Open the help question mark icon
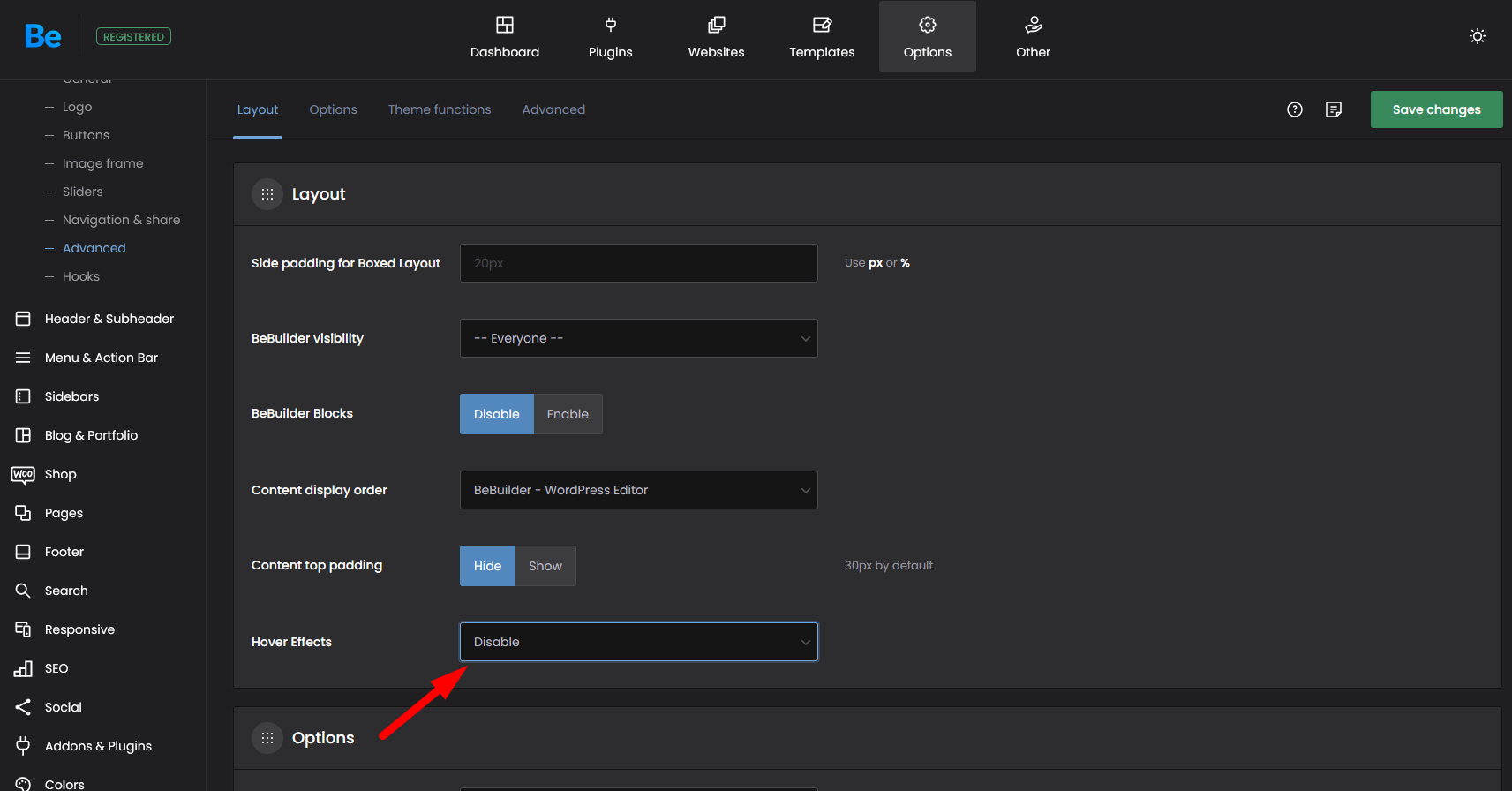 (x=1295, y=109)
